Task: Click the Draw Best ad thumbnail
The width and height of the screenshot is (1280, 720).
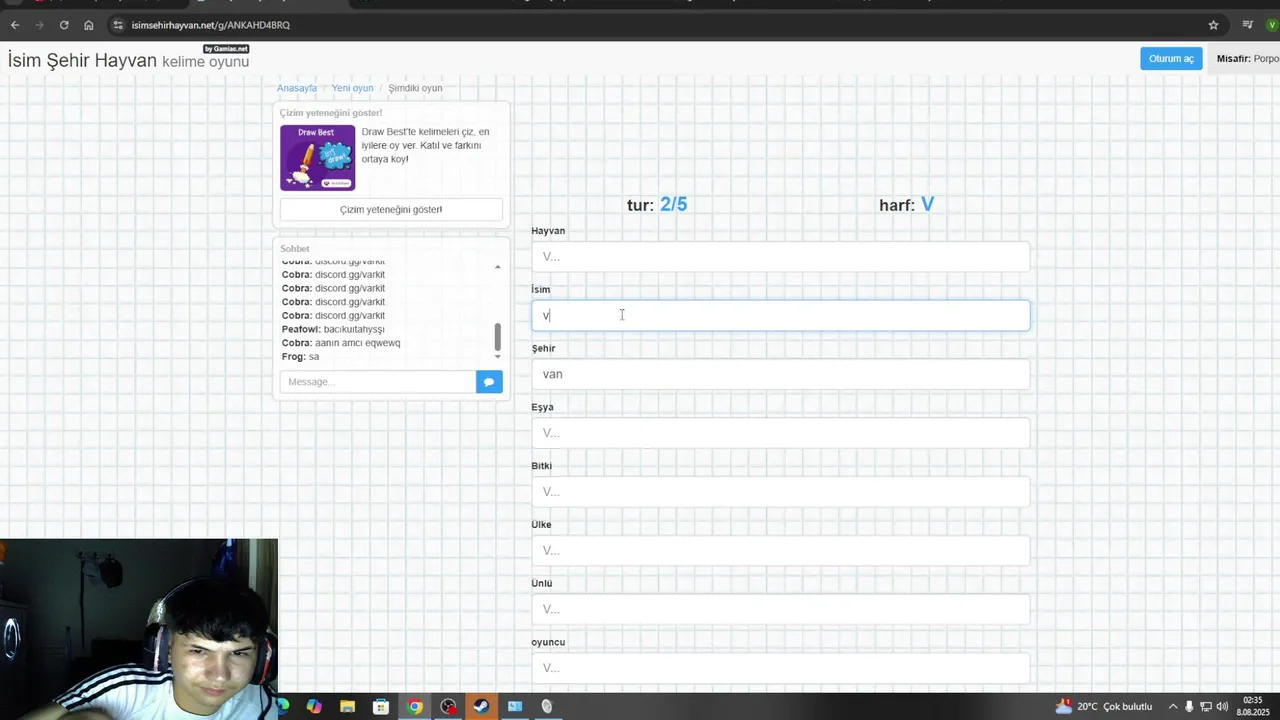Action: pyautogui.click(x=317, y=157)
